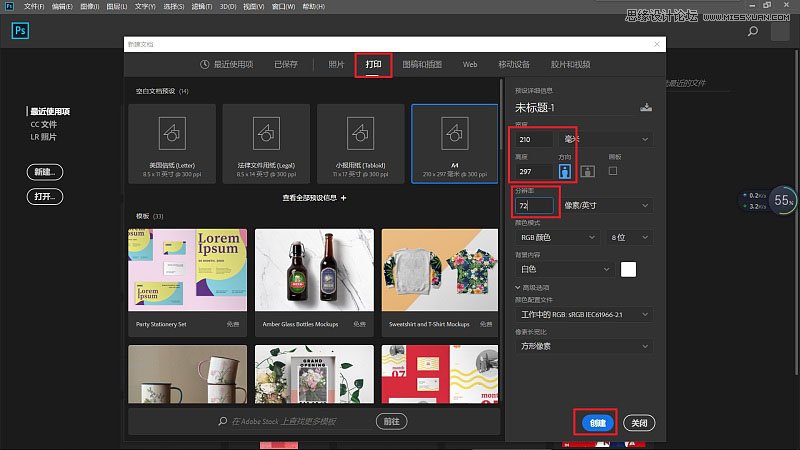
Task: Click the 分辨率 resolution input field
Action: (533, 206)
